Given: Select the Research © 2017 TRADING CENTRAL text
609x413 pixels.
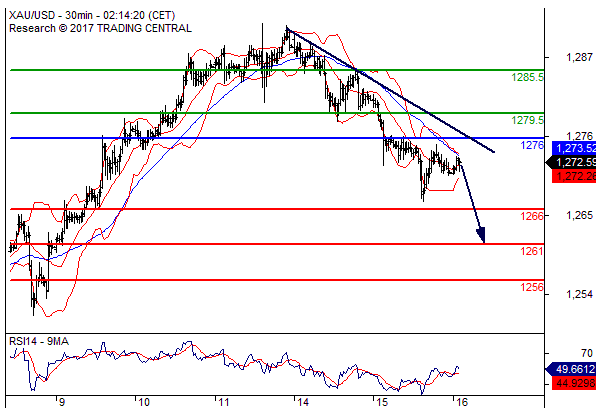Looking at the screenshot, I should [100, 28].
